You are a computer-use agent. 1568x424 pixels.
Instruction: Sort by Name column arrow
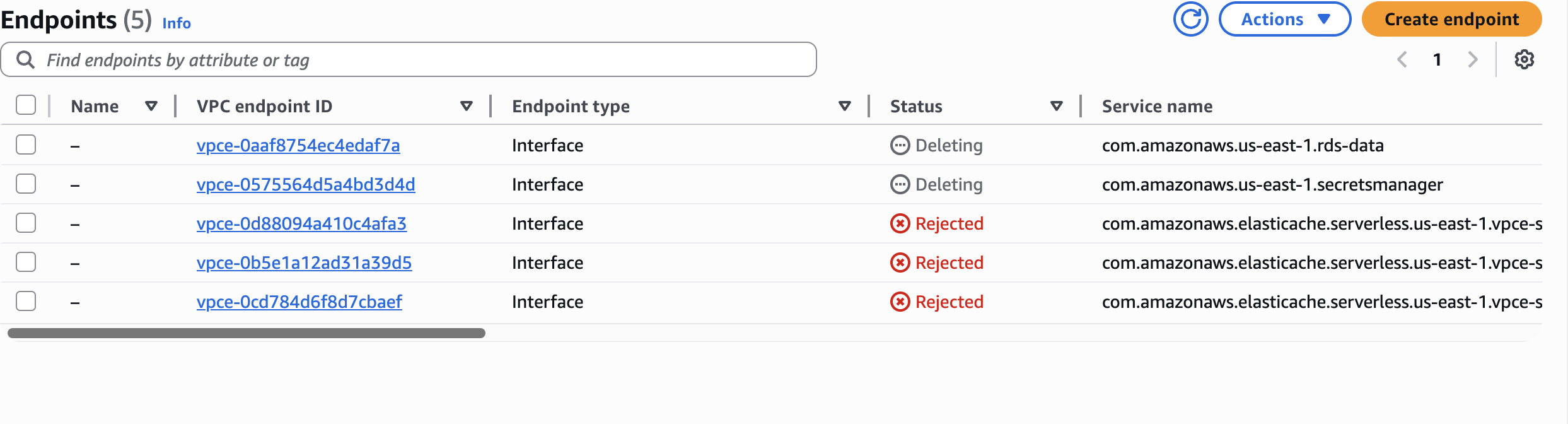[151, 106]
